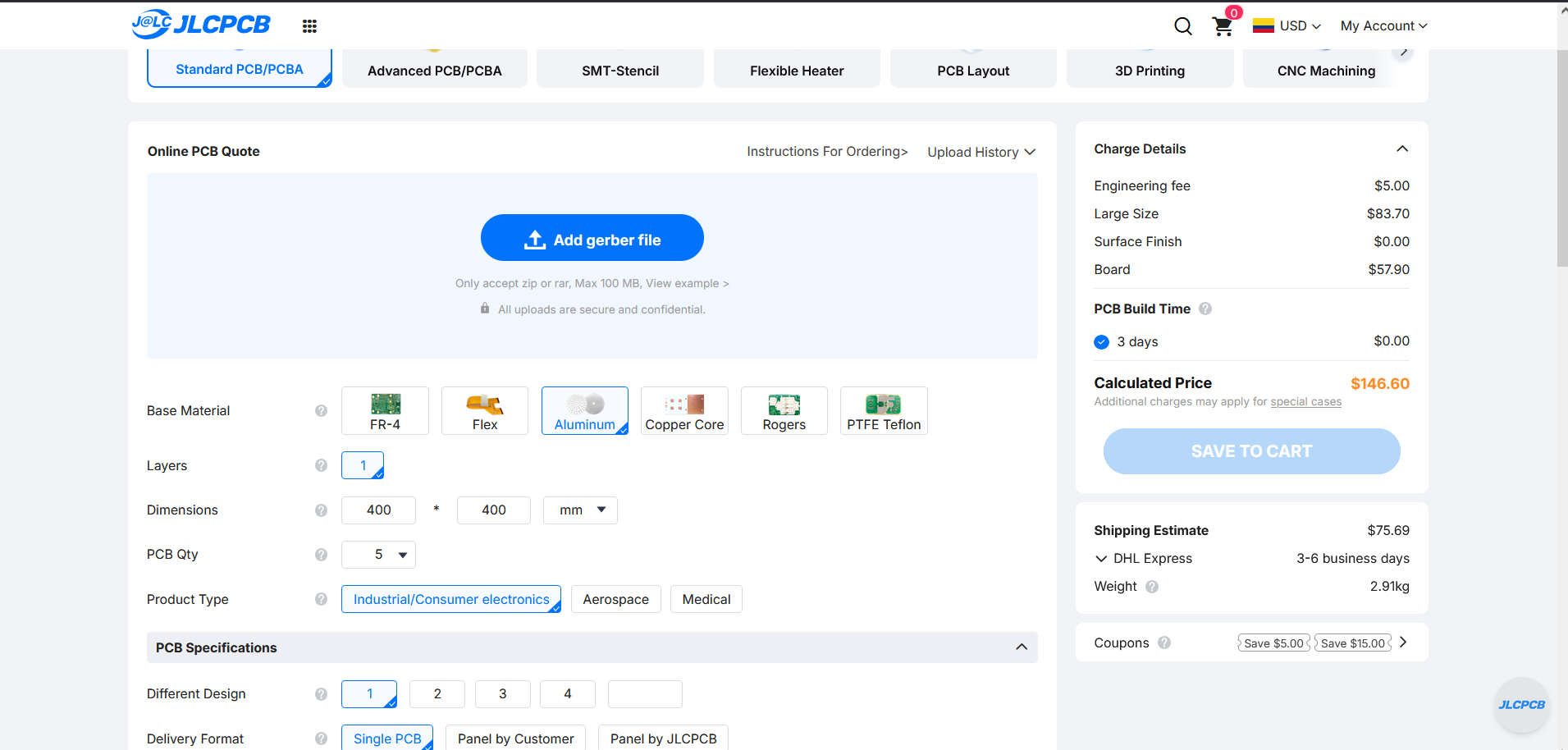This screenshot has height=750, width=1568.
Task: Open the USD currency dropdown
Action: 1287,26
